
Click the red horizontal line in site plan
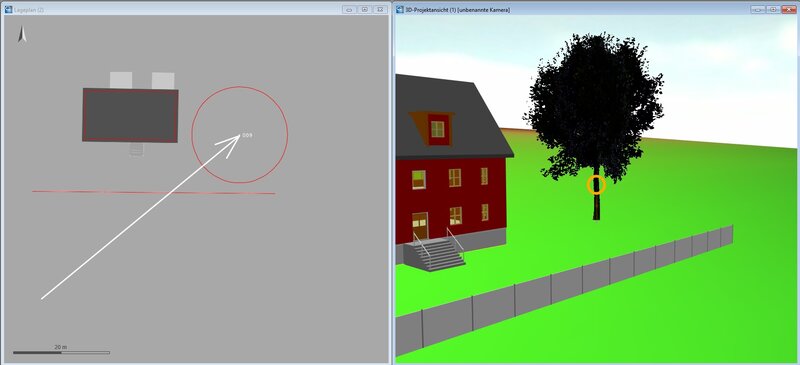(x=154, y=192)
